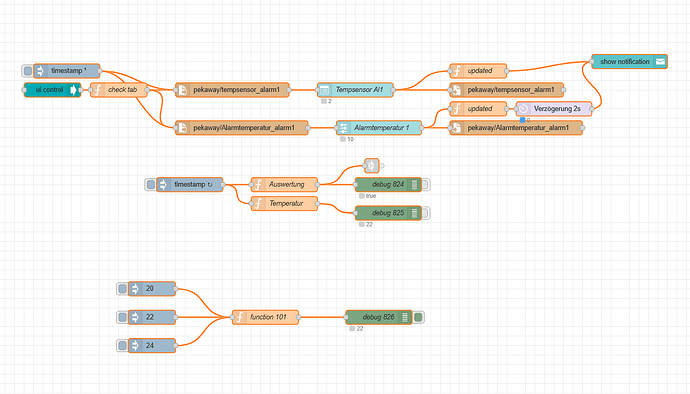Screen dimensions: 690x394
Task: Click the status value "2" below Tempsensor Al1
Action: tap(330, 101)
